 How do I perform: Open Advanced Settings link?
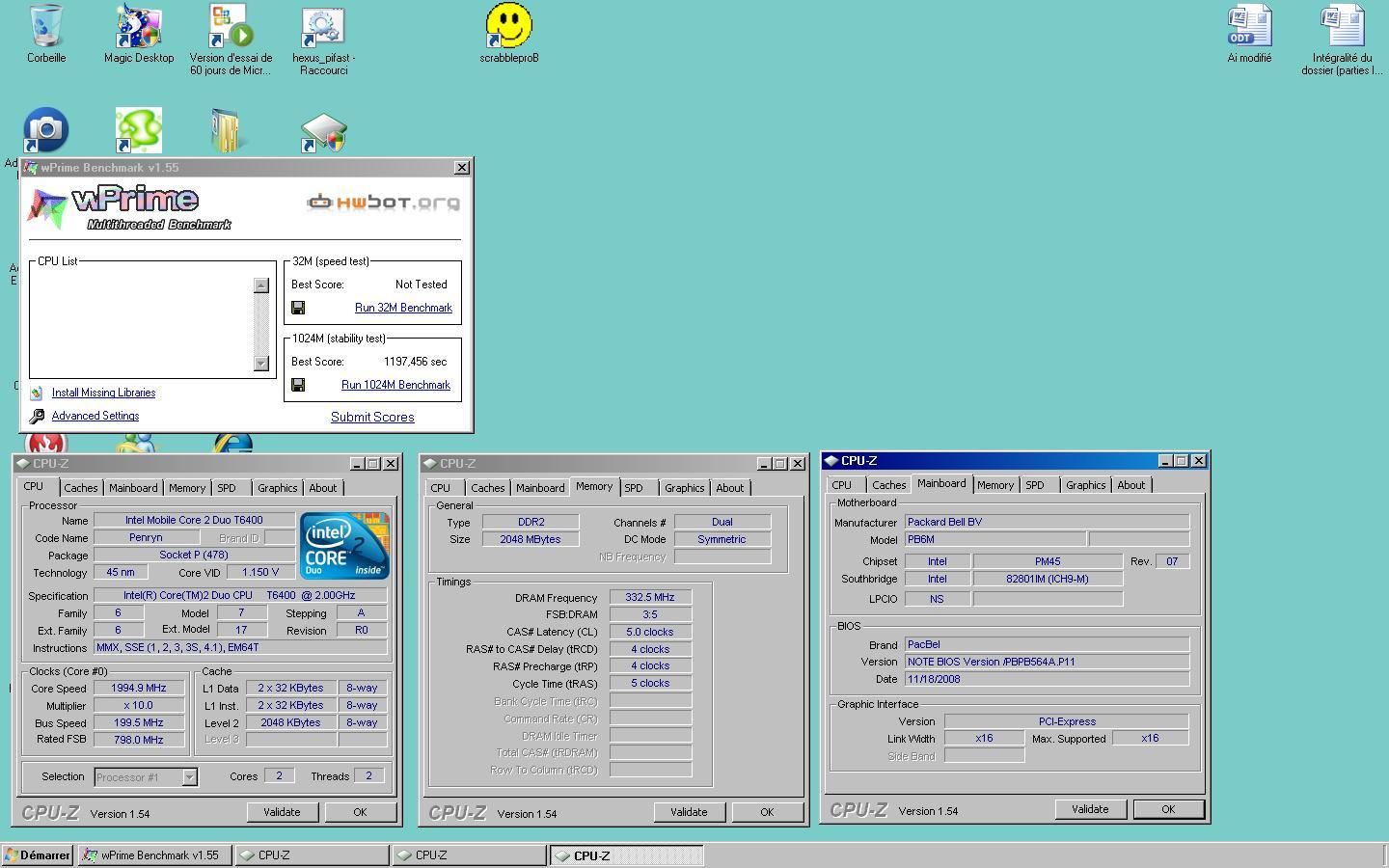pos(95,416)
